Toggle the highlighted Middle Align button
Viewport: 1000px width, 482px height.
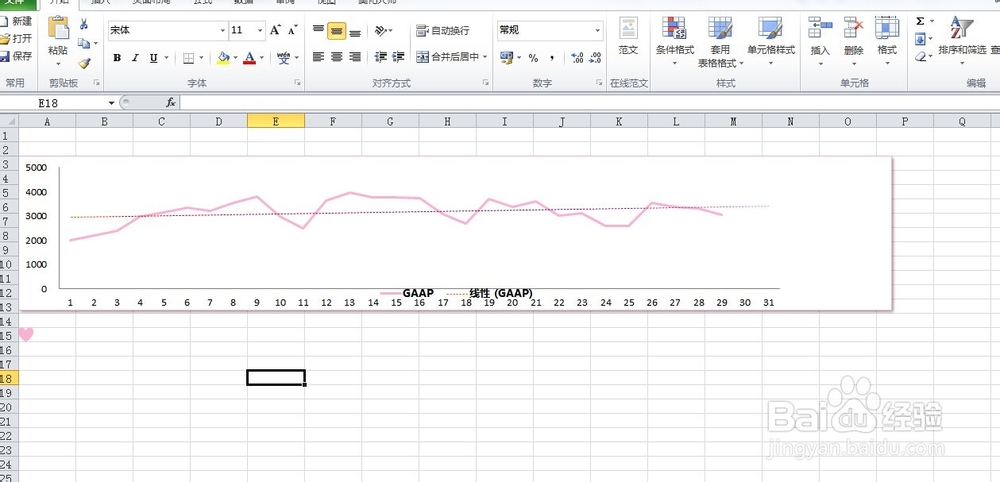[337, 30]
